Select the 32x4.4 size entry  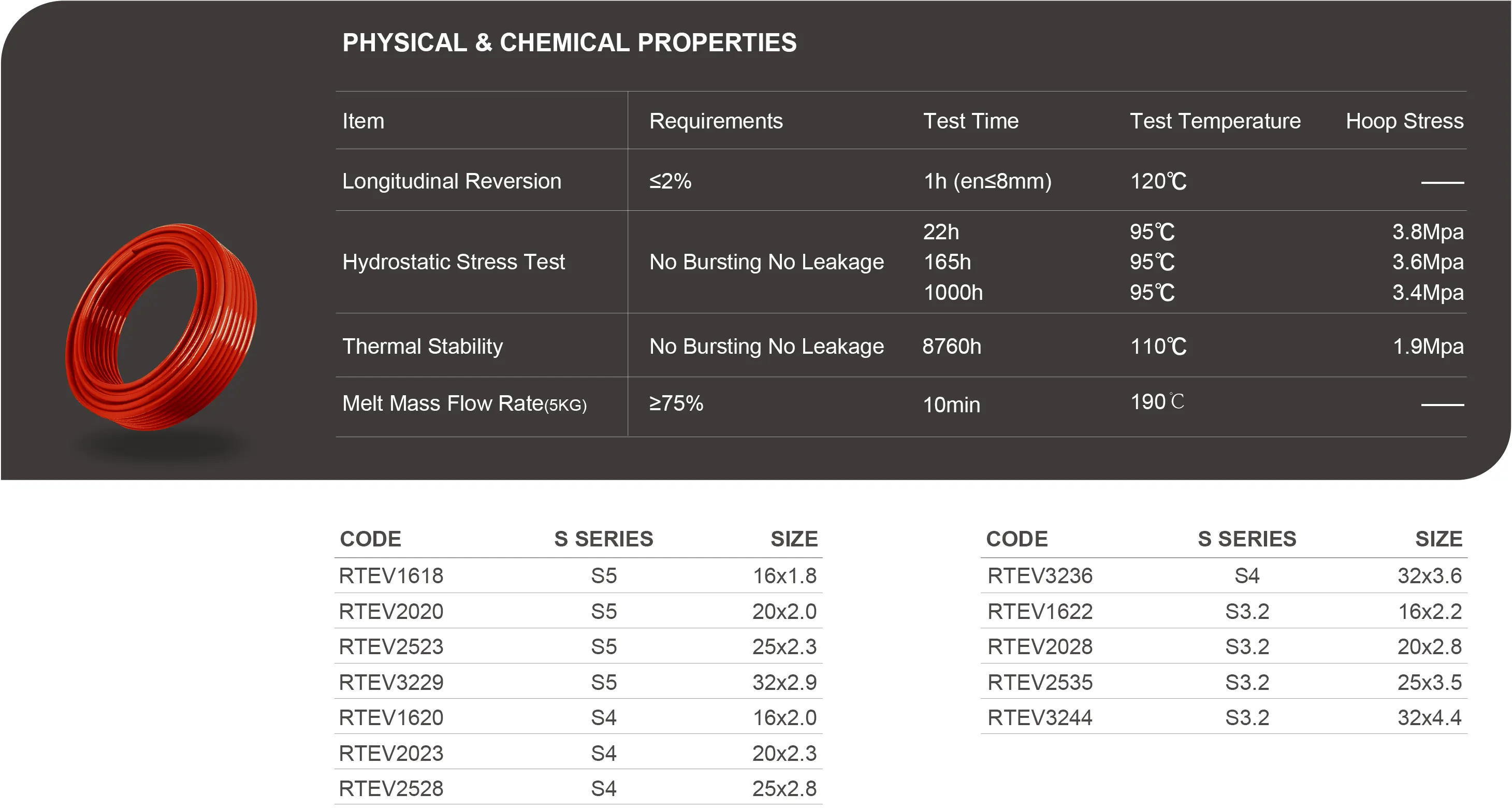pyautogui.click(x=1429, y=717)
